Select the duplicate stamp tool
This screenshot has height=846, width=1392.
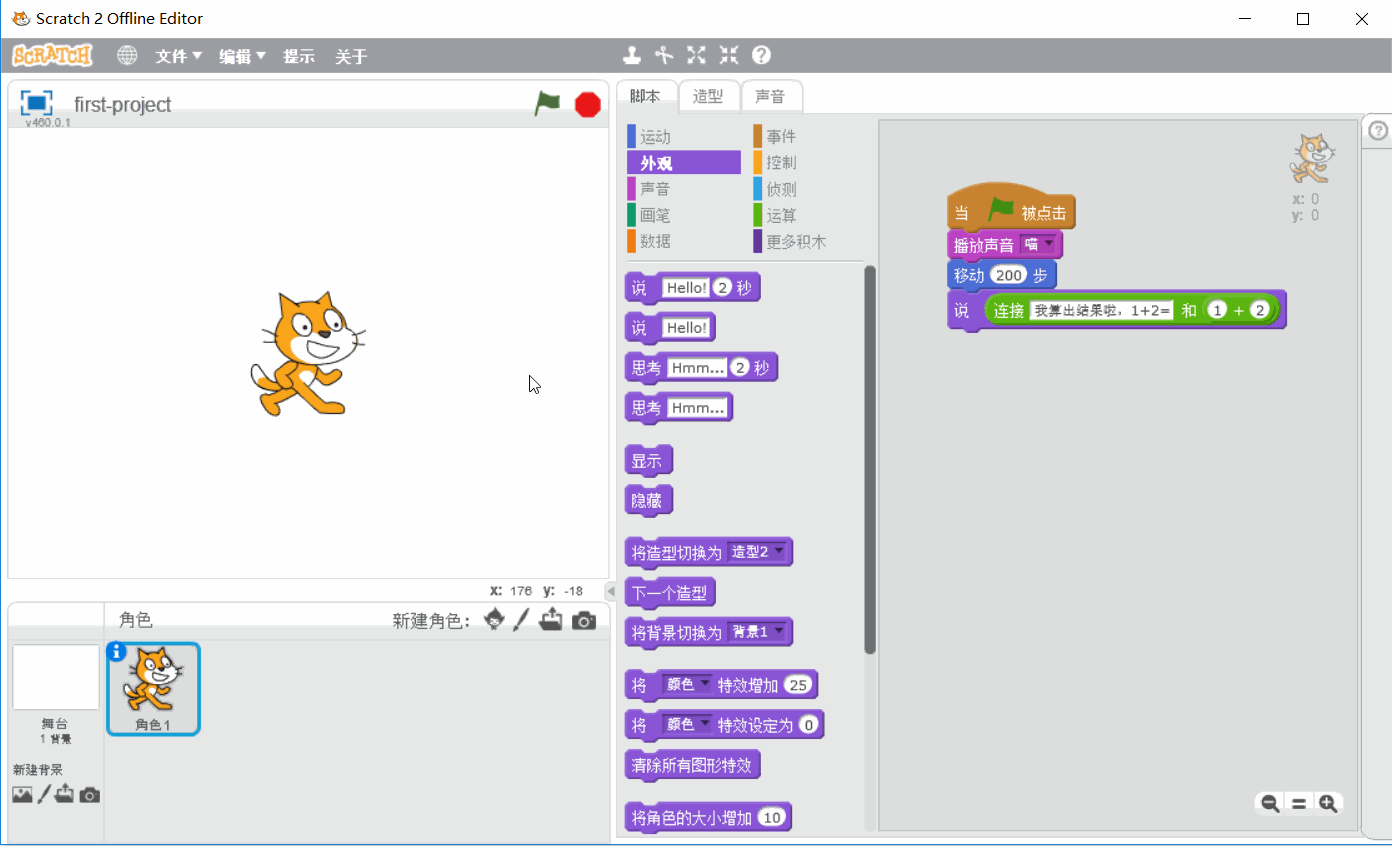tap(632, 56)
